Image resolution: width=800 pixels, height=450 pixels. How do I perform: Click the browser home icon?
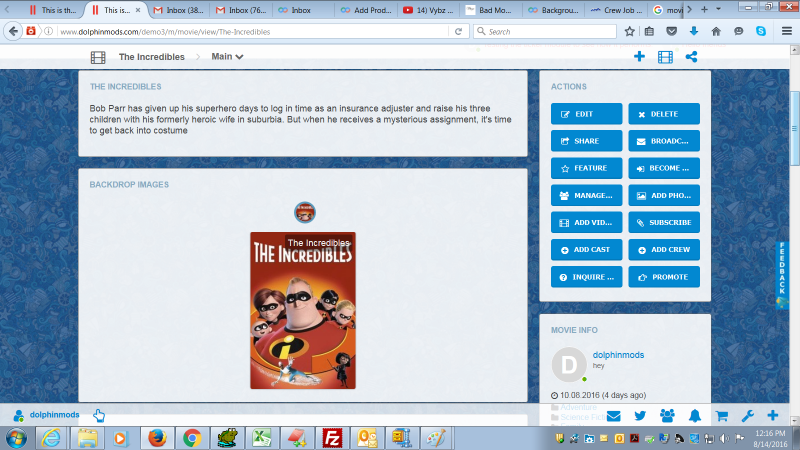[x=716, y=31]
